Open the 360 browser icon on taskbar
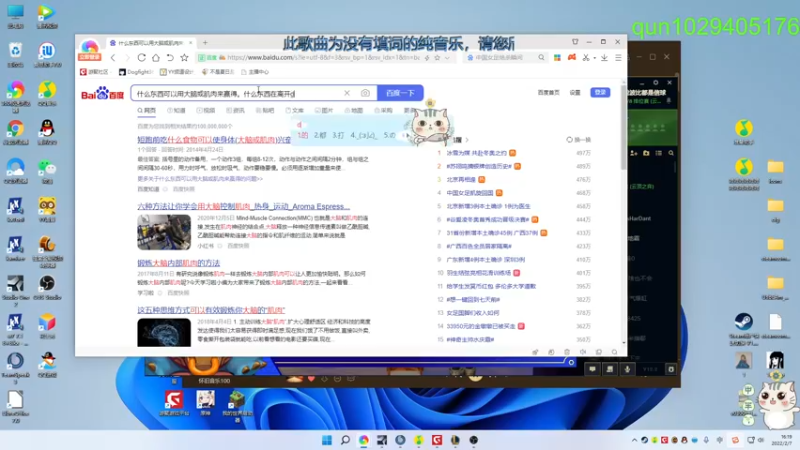The image size is (800, 450). tap(364, 440)
